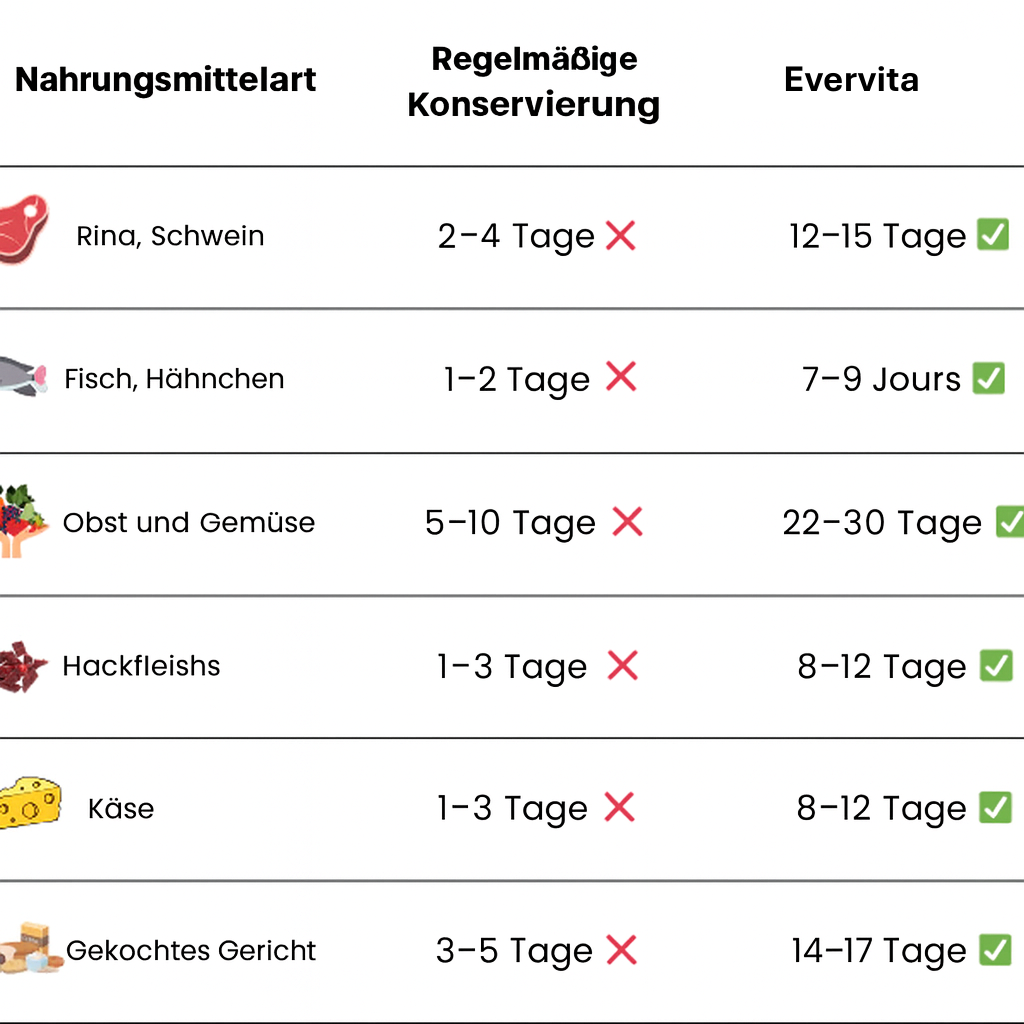Click the red X next to 5–10 Tage
The width and height of the screenshot is (1024, 1024).
[628, 521]
